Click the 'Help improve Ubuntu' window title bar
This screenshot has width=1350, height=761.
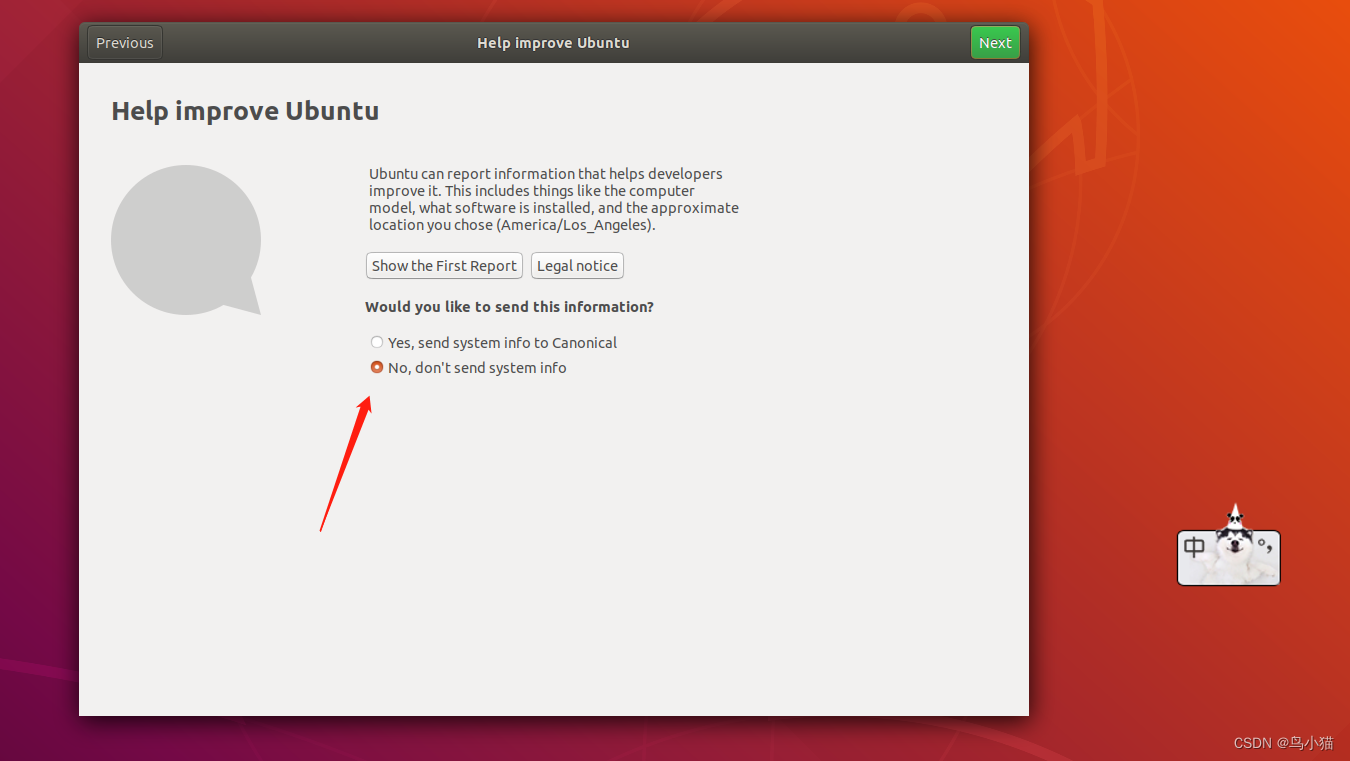(x=553, y=43)
